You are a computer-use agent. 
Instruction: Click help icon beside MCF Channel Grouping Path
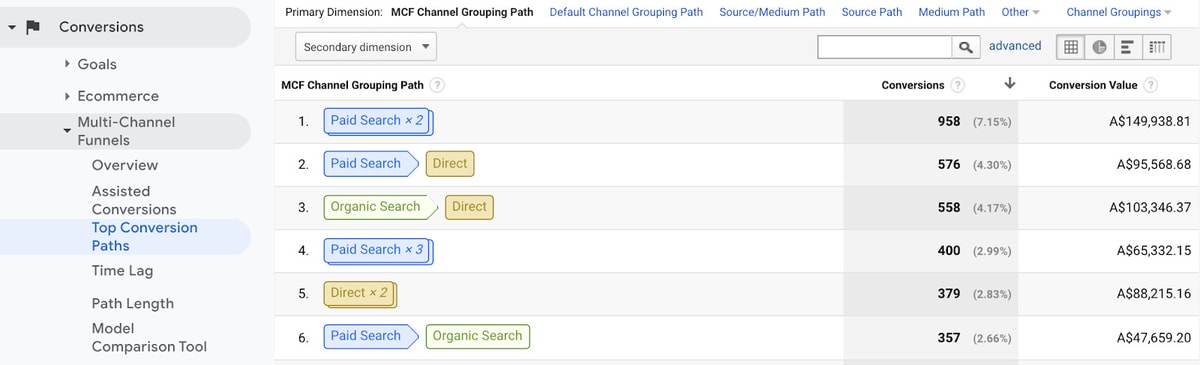[x=438, y=85]
